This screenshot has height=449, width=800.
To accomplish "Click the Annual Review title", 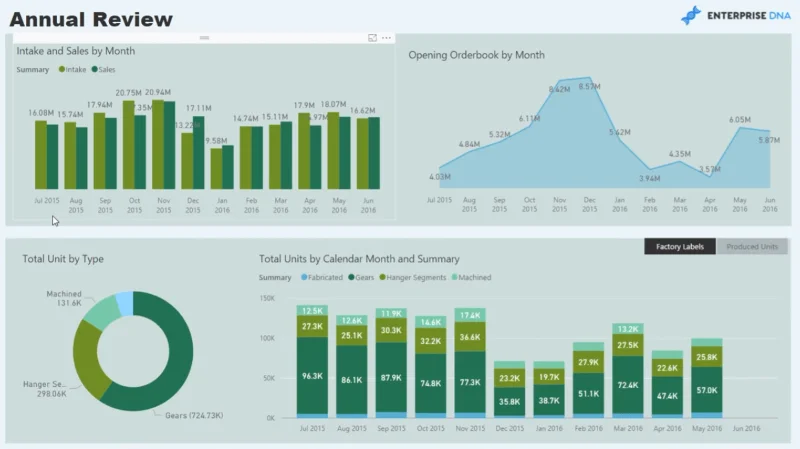I will tap(91, 19).
